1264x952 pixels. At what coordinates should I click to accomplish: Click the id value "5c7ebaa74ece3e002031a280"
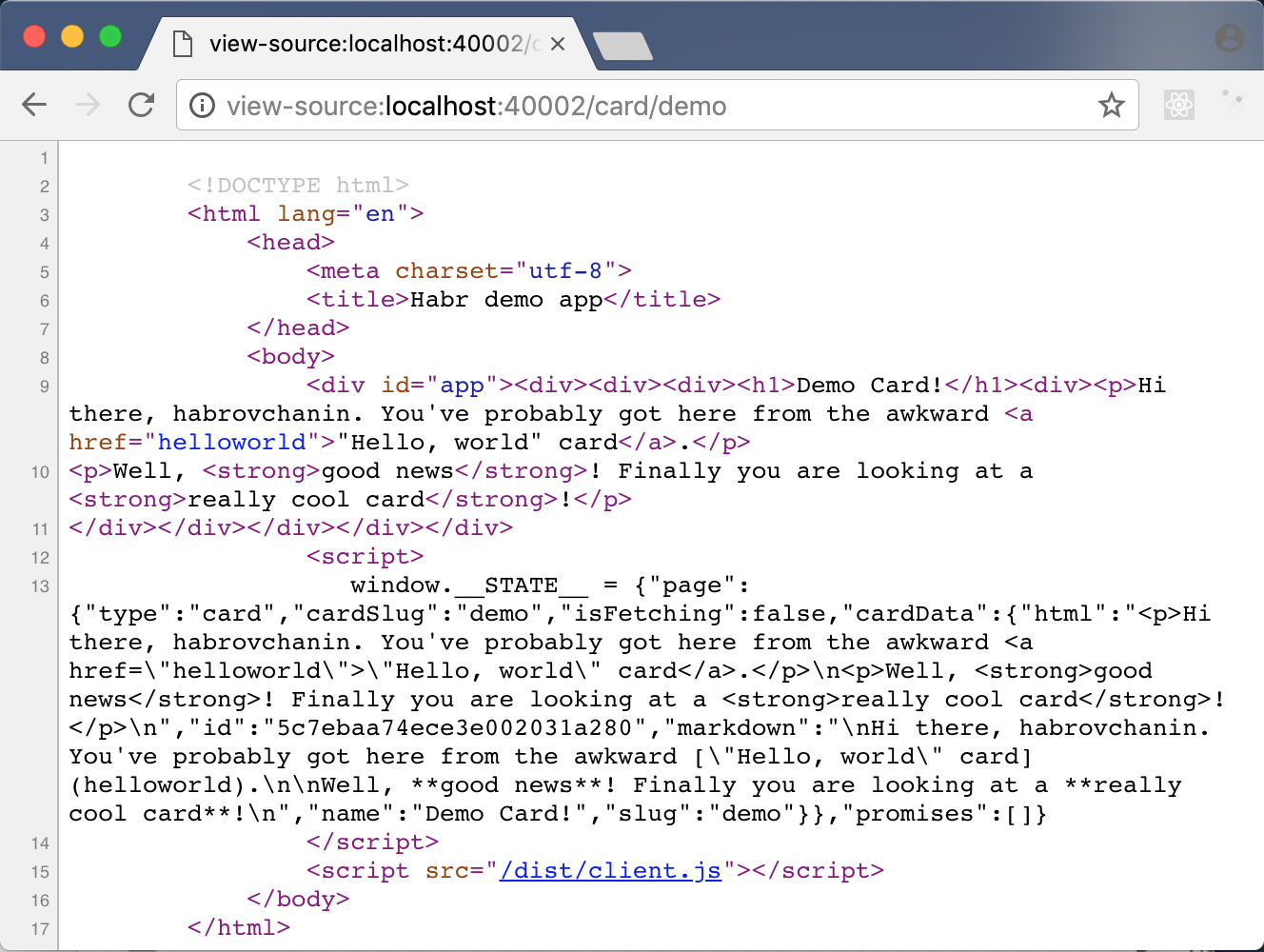pos(454,728)
